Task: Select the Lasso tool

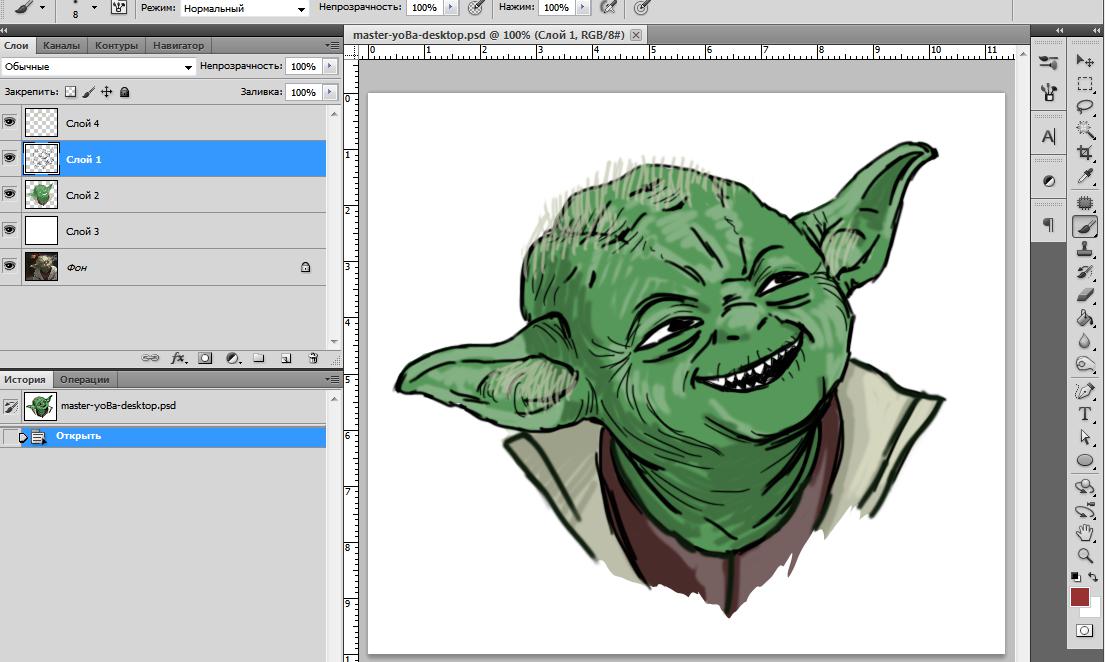Action: click(x=1085, y=107)
